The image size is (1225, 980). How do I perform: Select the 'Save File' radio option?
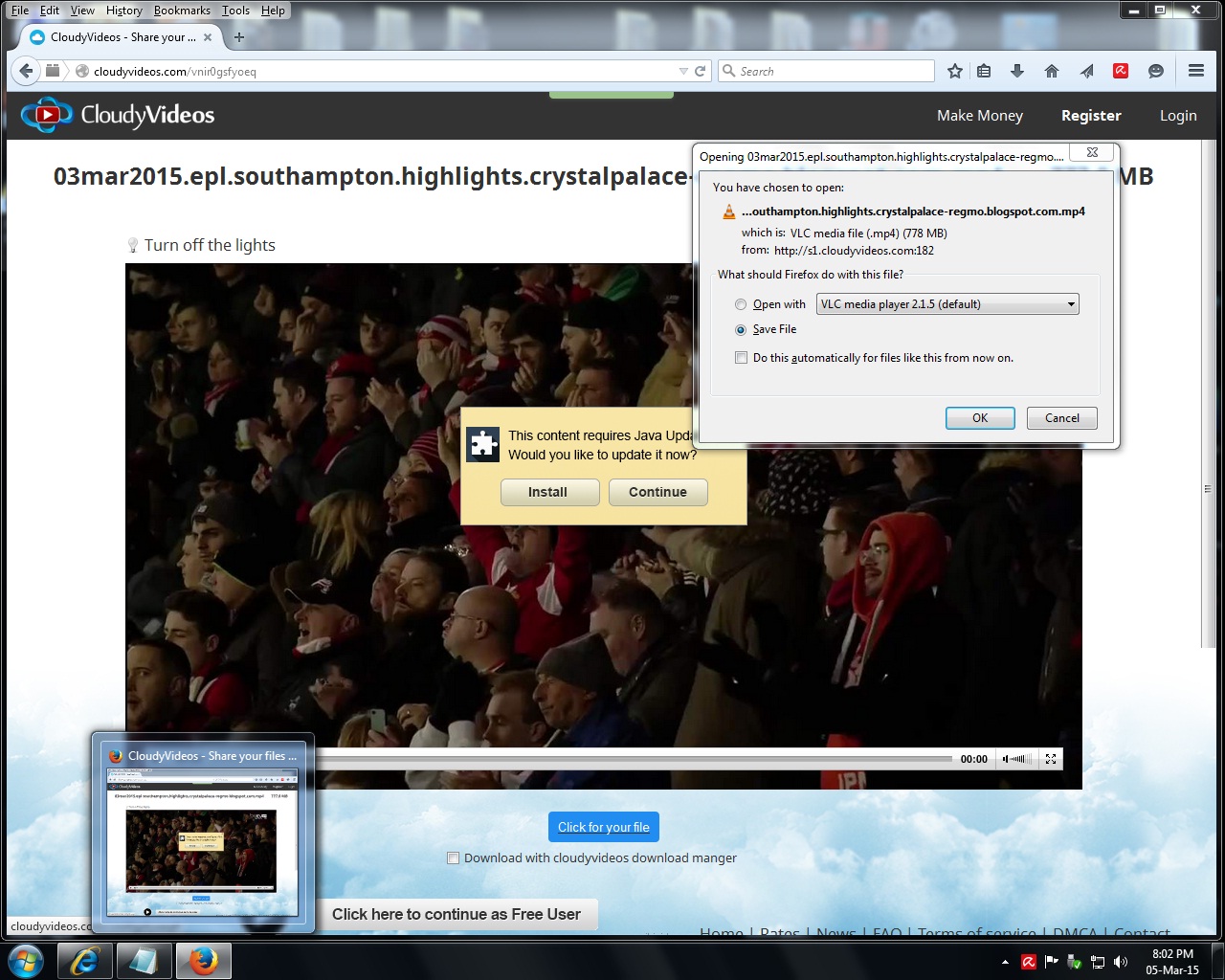coord(741,329)
